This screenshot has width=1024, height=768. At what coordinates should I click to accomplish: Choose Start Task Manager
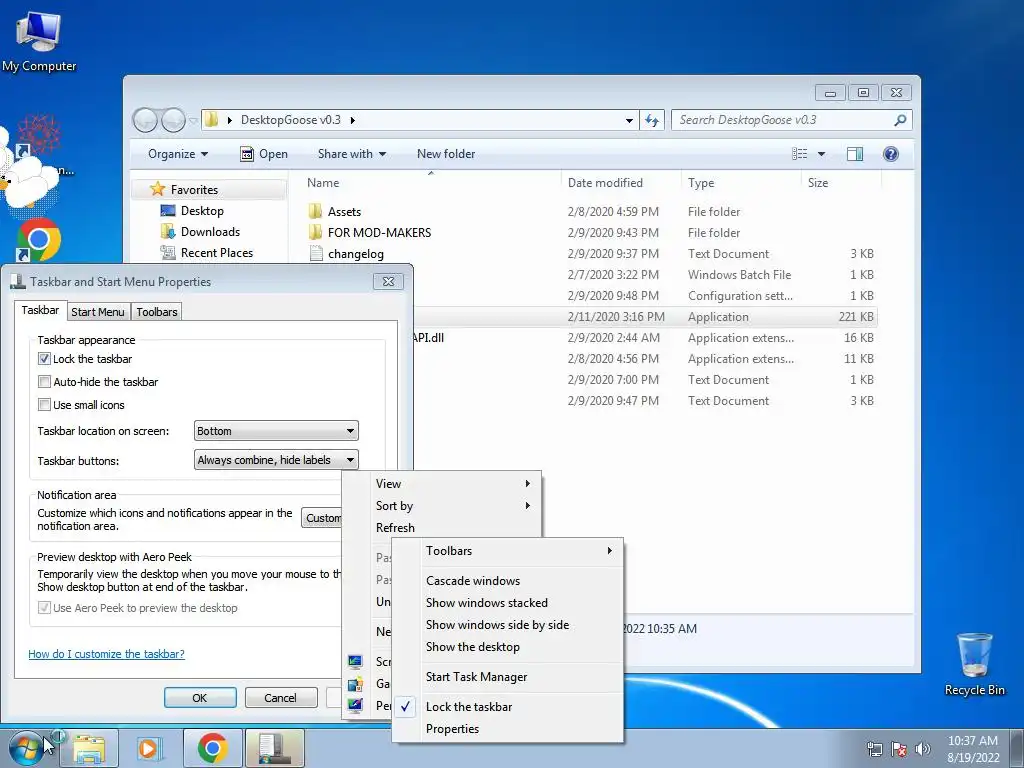click(x=476, y=677)
